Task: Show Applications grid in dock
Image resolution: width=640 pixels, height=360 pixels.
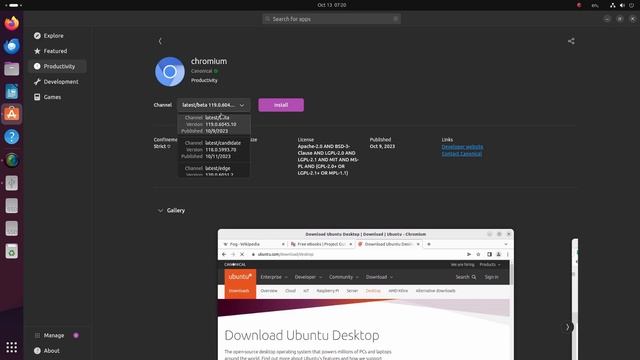Action: coord(11,347)
